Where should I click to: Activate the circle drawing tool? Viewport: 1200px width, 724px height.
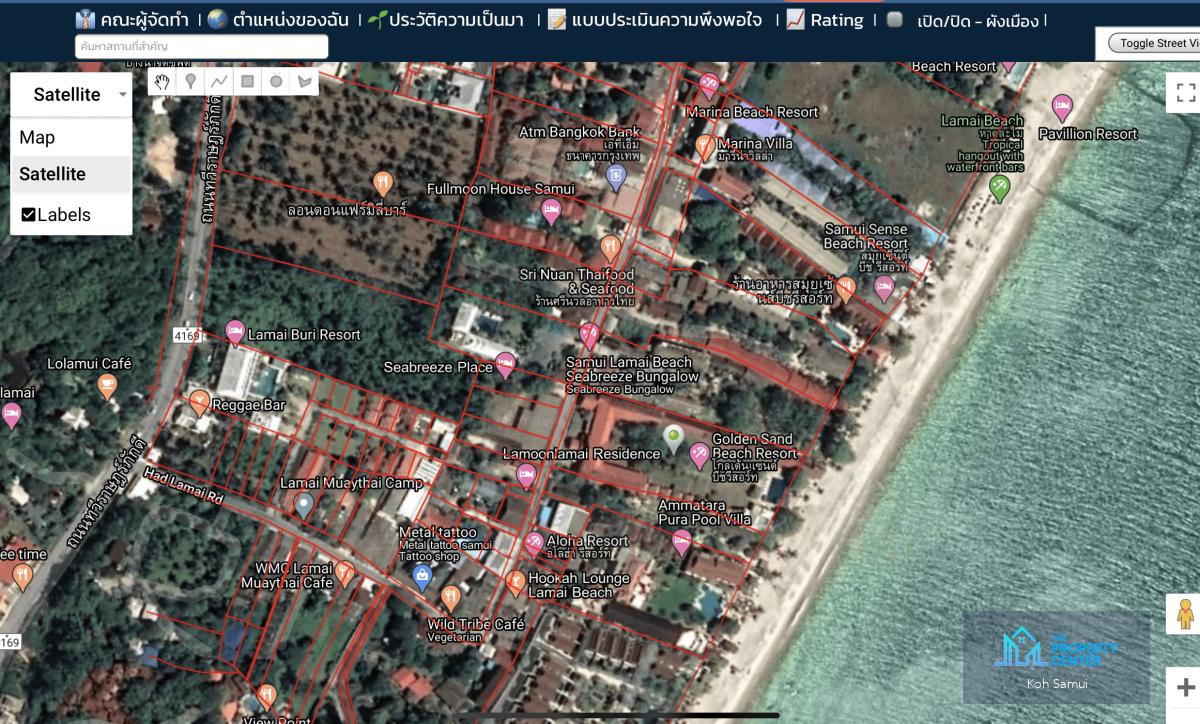tap(276, 82)
